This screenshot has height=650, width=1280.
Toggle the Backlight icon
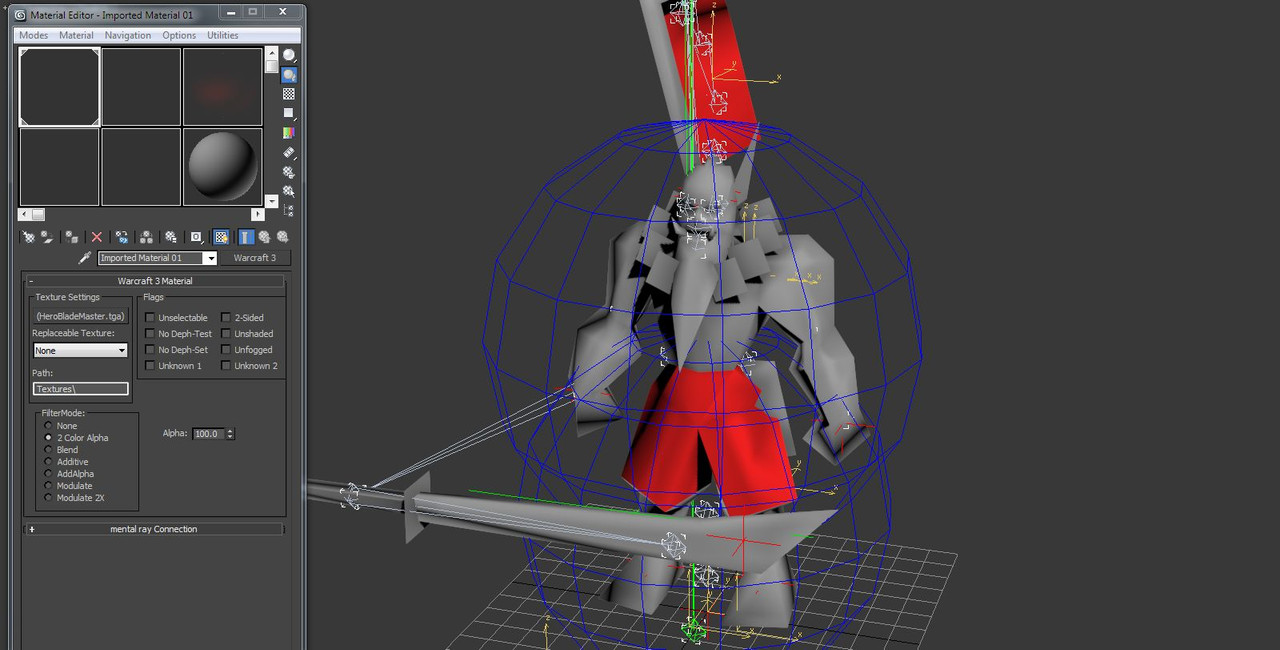tap(289, 75)
